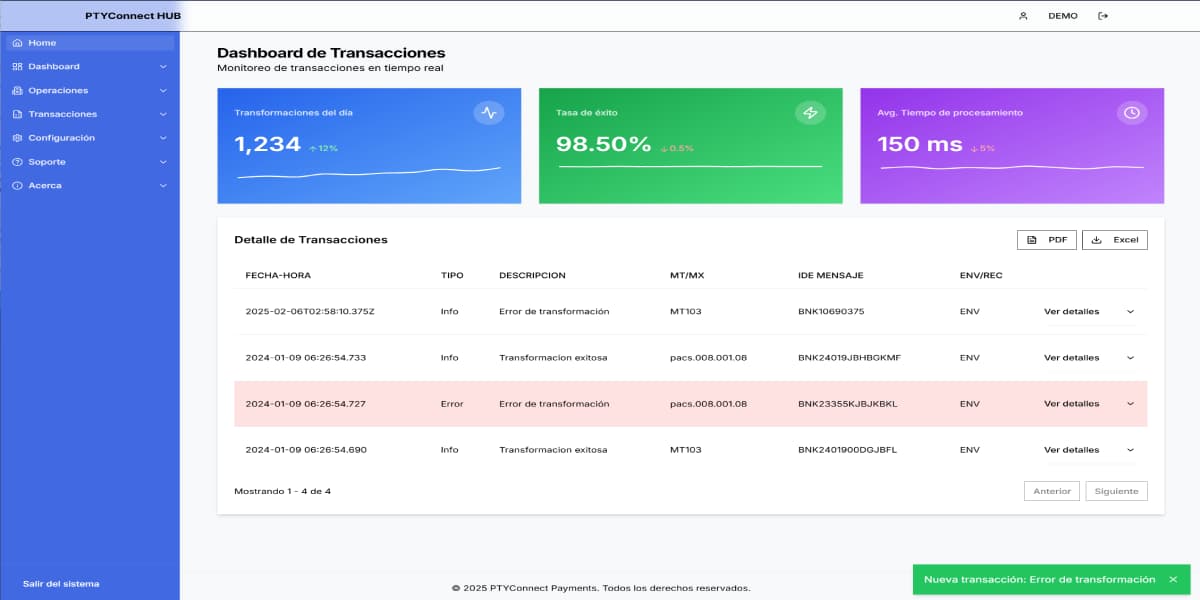Click the IDE MENSAJE column header

830,275
